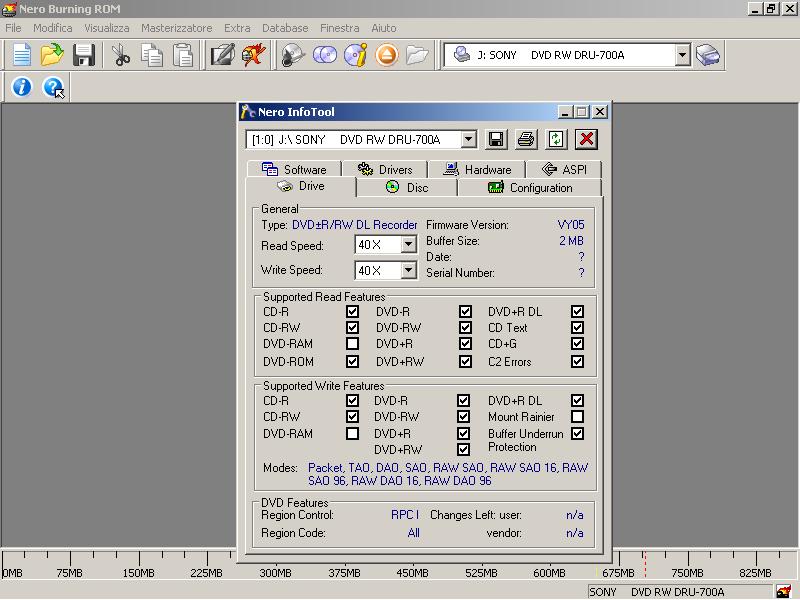Open the Modifica menu
800x600 pixels.
pyautogui.click(x=53, y=28)
